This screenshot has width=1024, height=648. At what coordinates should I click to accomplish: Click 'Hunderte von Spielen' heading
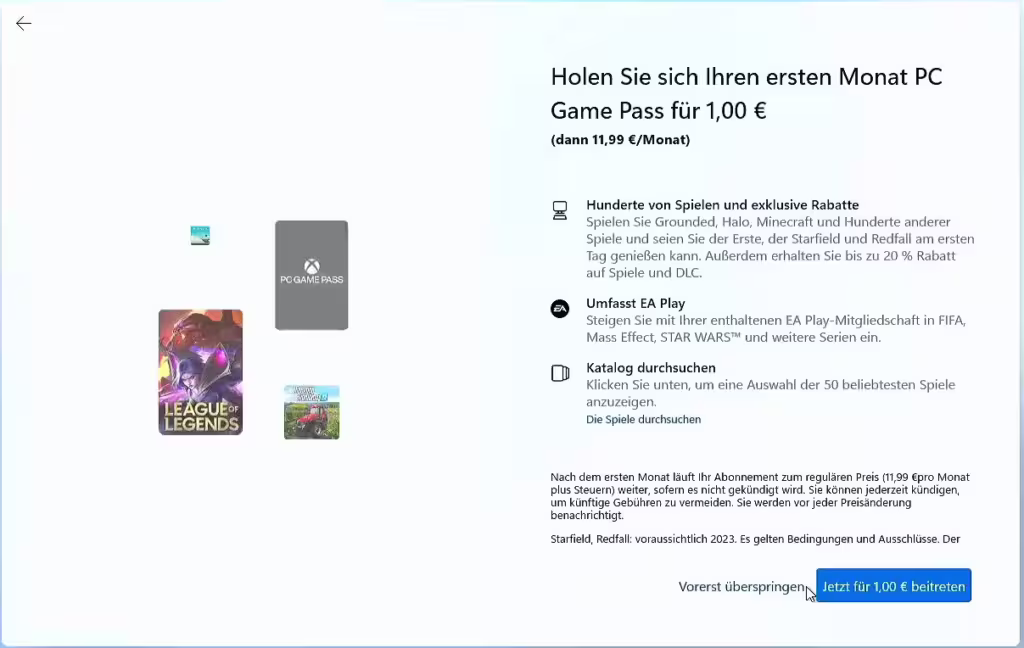tap(722, 204)
